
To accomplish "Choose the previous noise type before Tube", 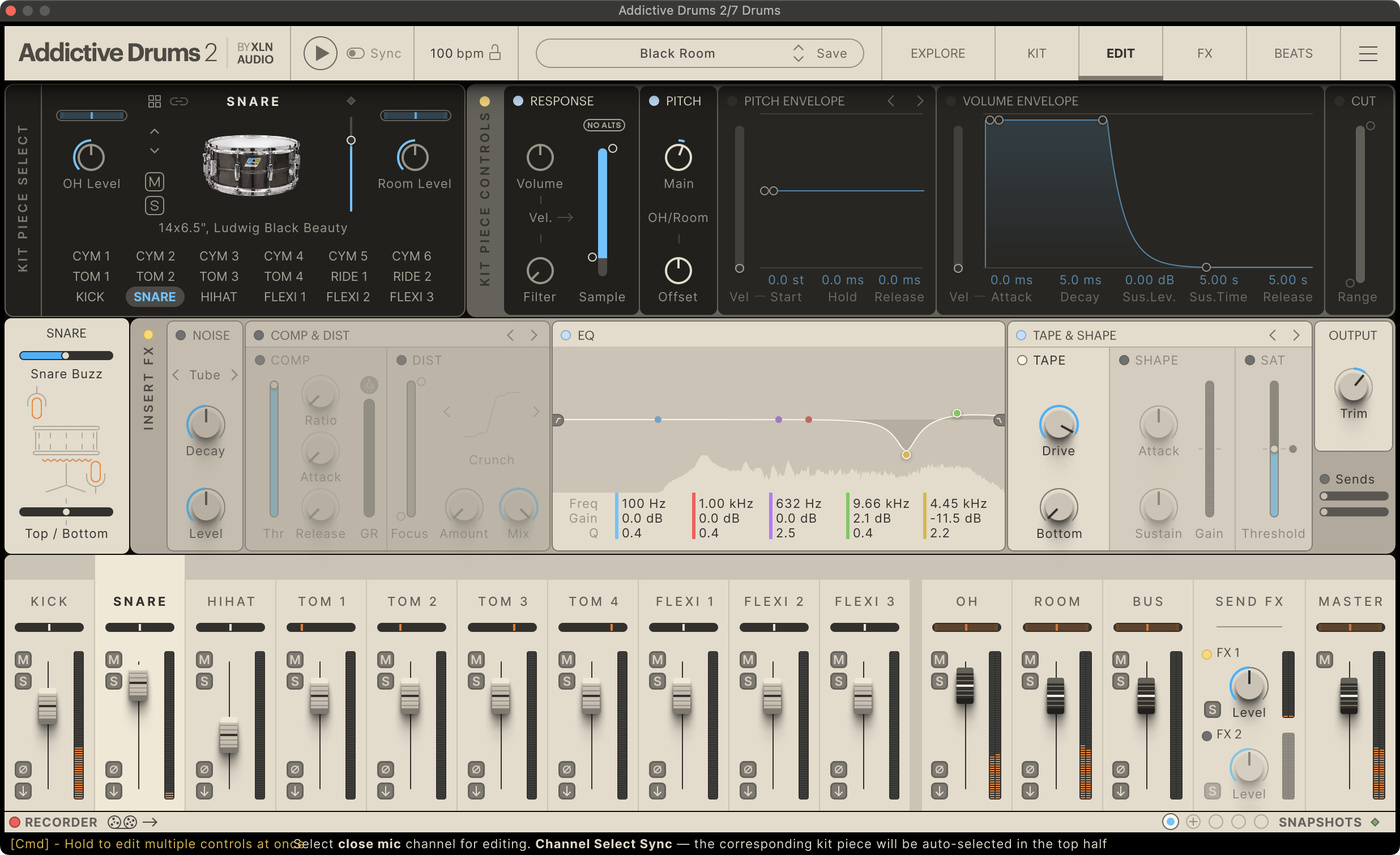I will tap(176, 375).
